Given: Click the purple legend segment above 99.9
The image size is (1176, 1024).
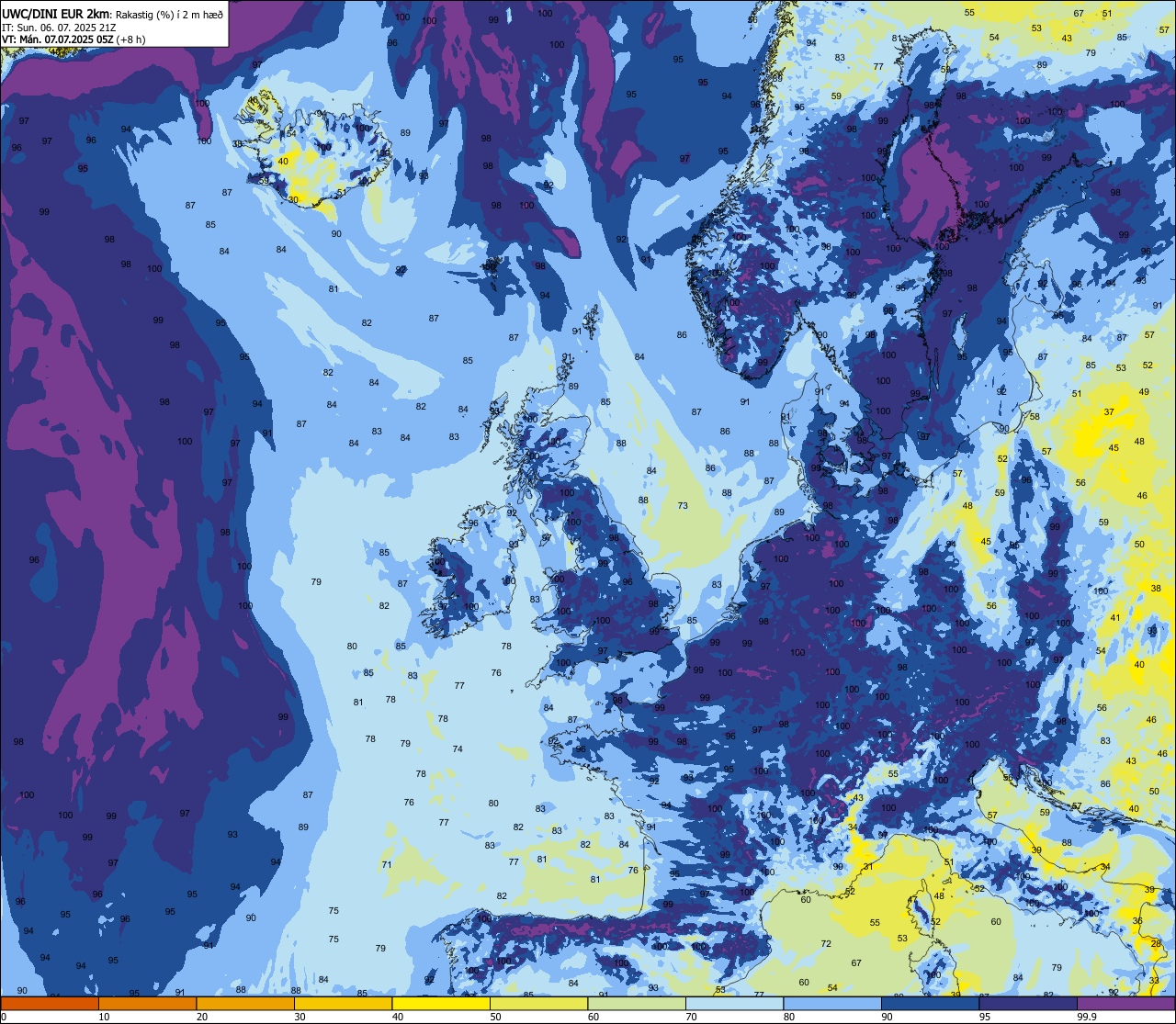Looking at the screenshot, I should tap(1125, 1003).
